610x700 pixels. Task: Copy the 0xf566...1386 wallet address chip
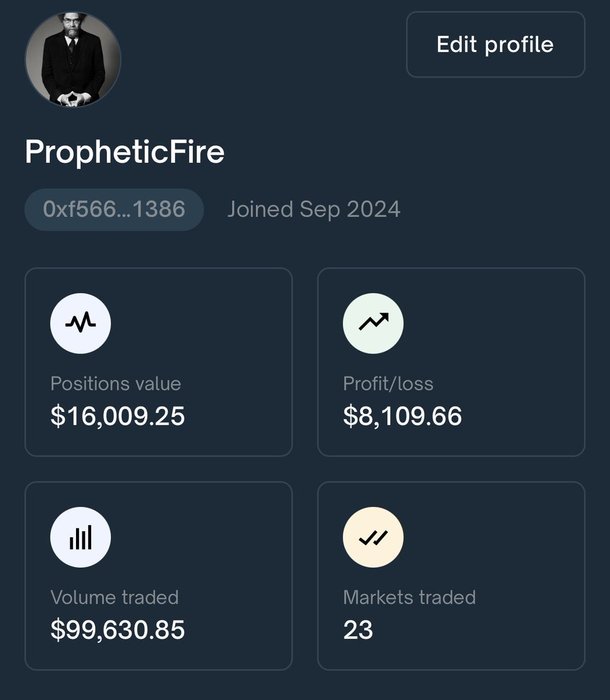coord(114,210)
